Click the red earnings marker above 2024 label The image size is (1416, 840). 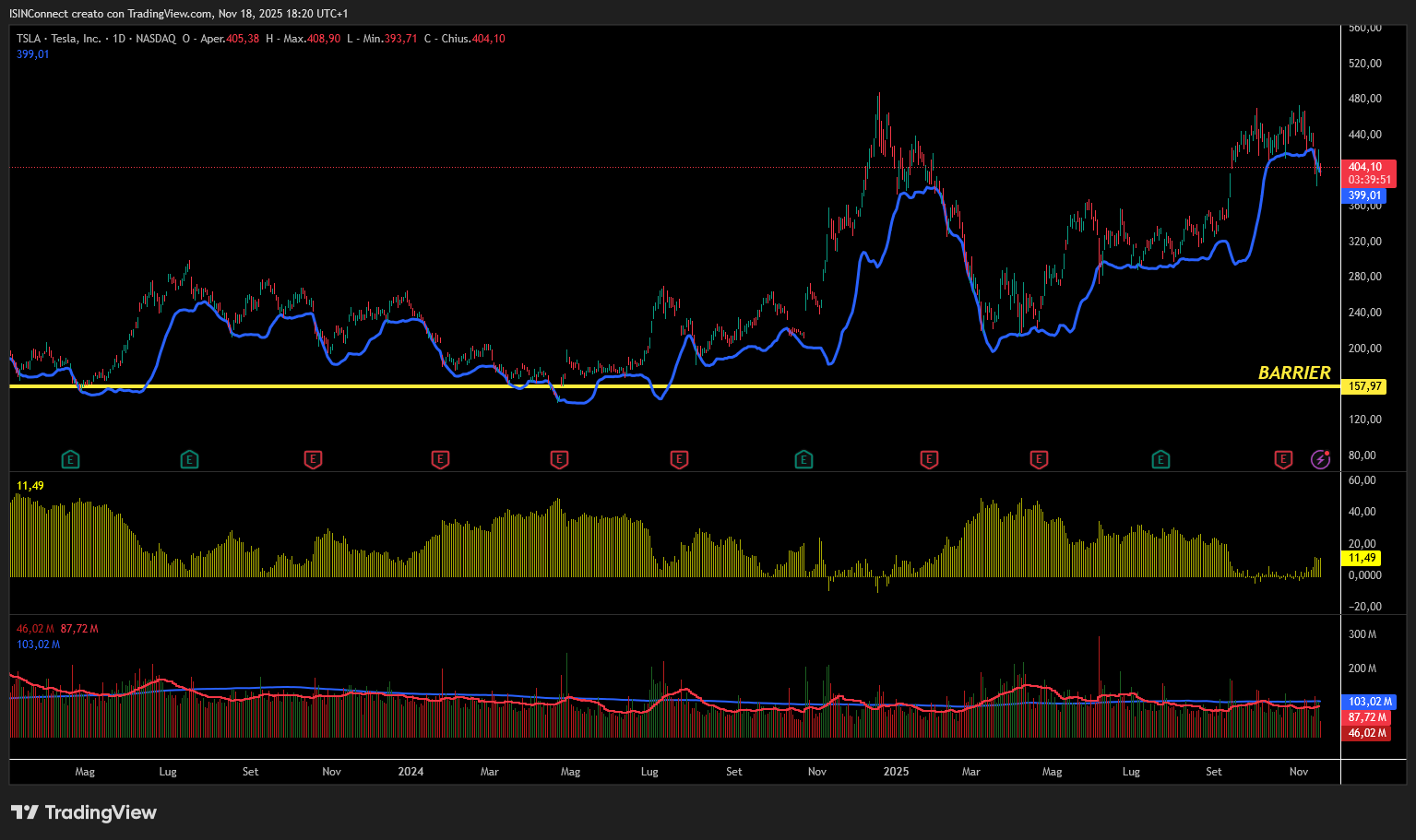click(440, 459)
